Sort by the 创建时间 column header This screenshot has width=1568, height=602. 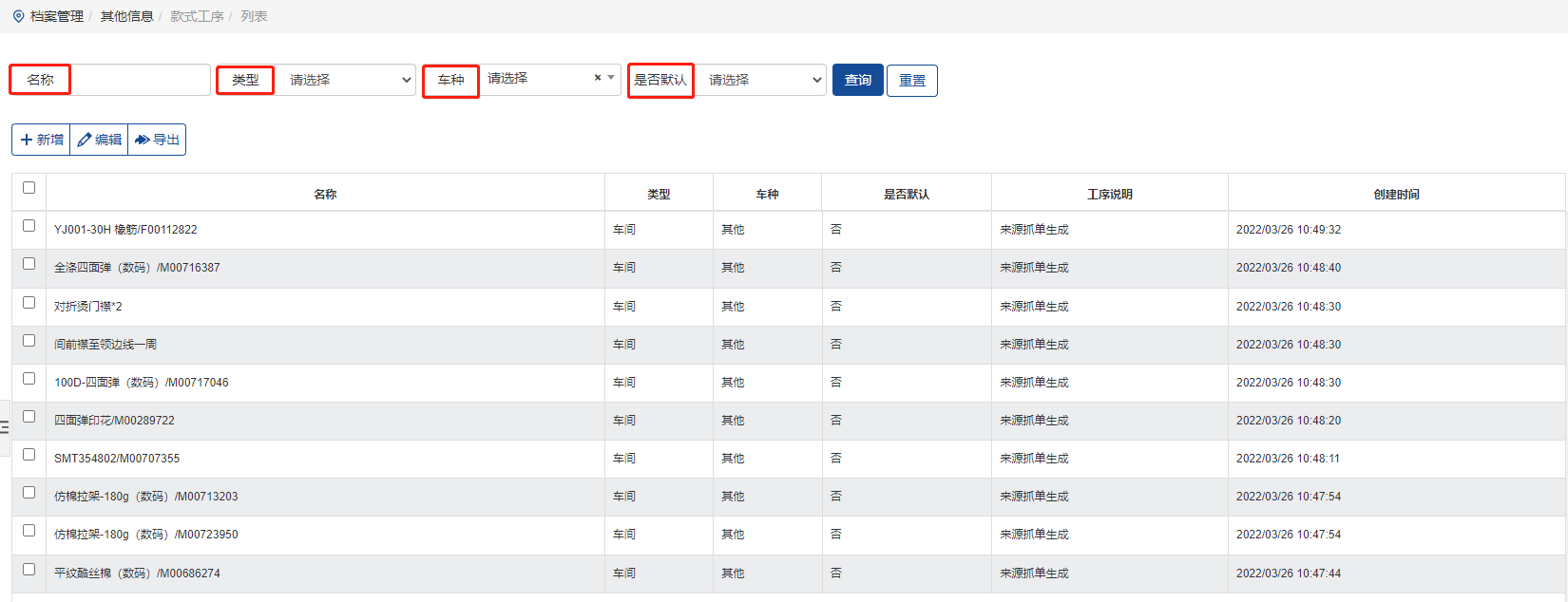[x=1395, y=194]
